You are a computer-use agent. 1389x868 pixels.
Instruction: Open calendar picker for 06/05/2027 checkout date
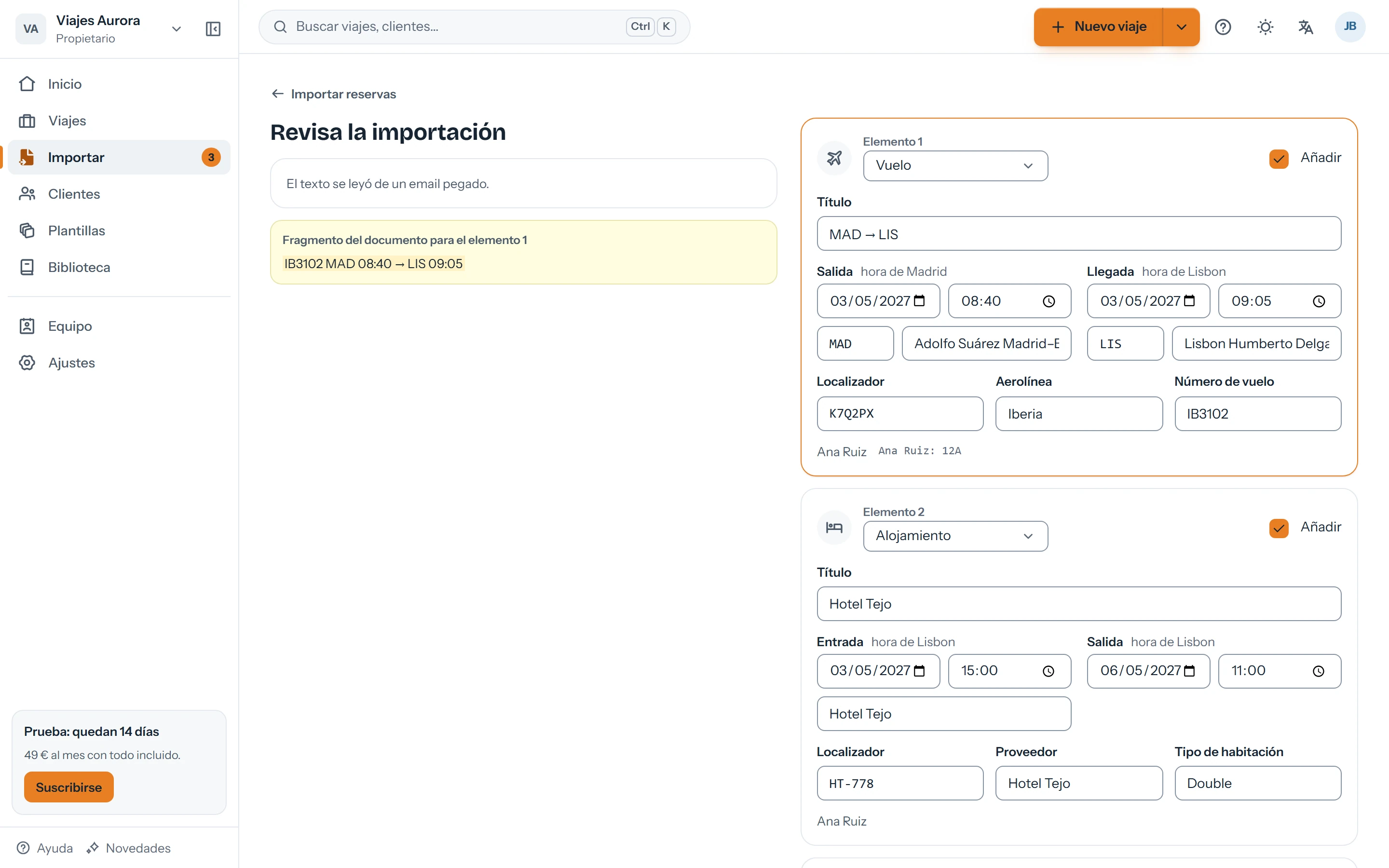(x=1189, y=670)
